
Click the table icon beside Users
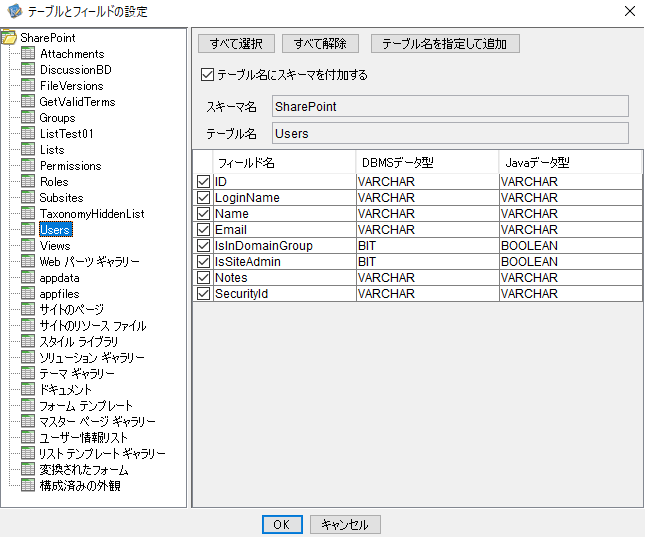[28, 229]
